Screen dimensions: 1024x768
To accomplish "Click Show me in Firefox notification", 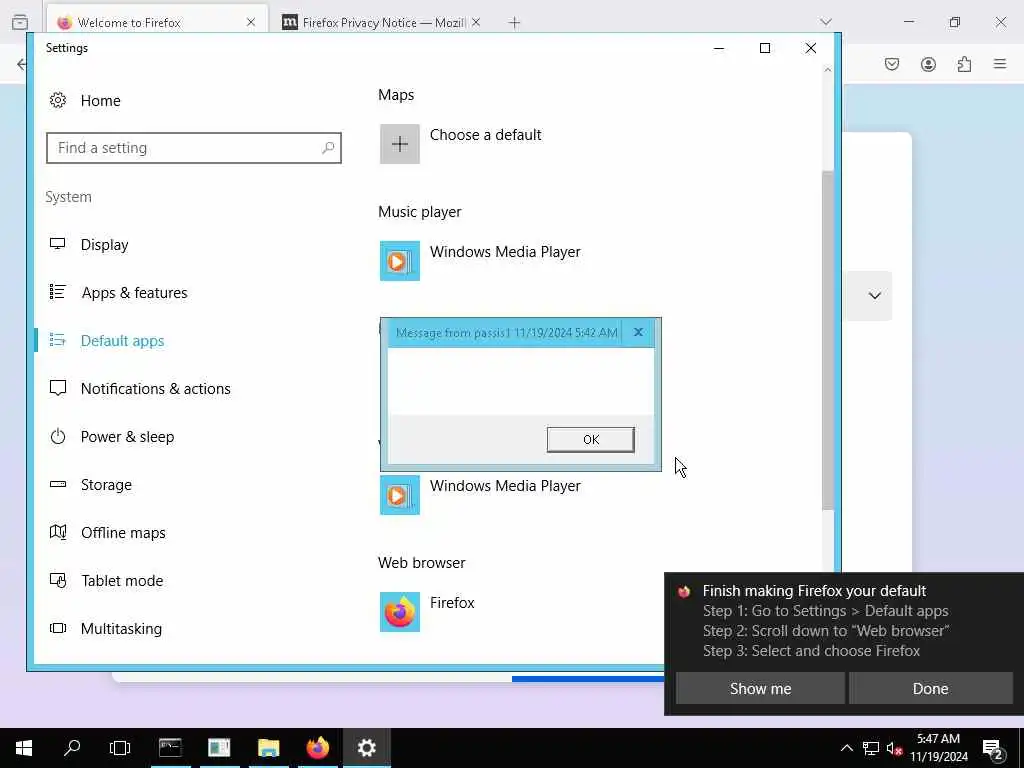I will (760, 688).
